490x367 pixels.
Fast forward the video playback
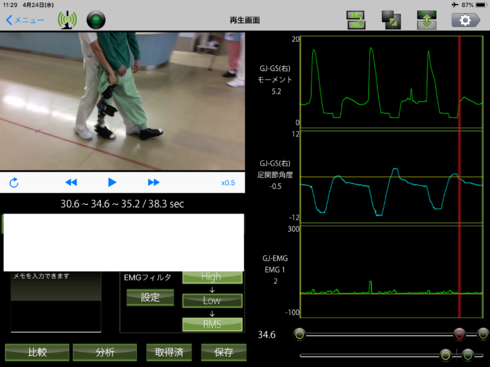point(153,182)
